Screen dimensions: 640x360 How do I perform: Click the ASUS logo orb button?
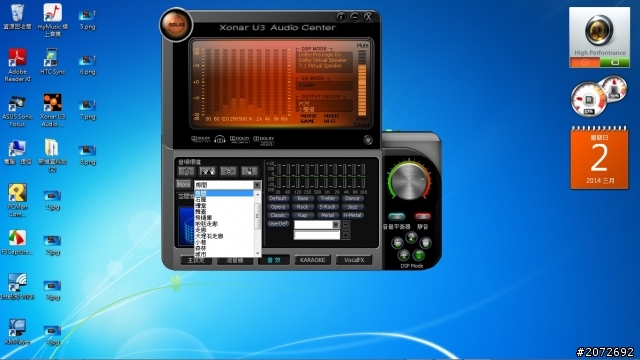(176, 24)
